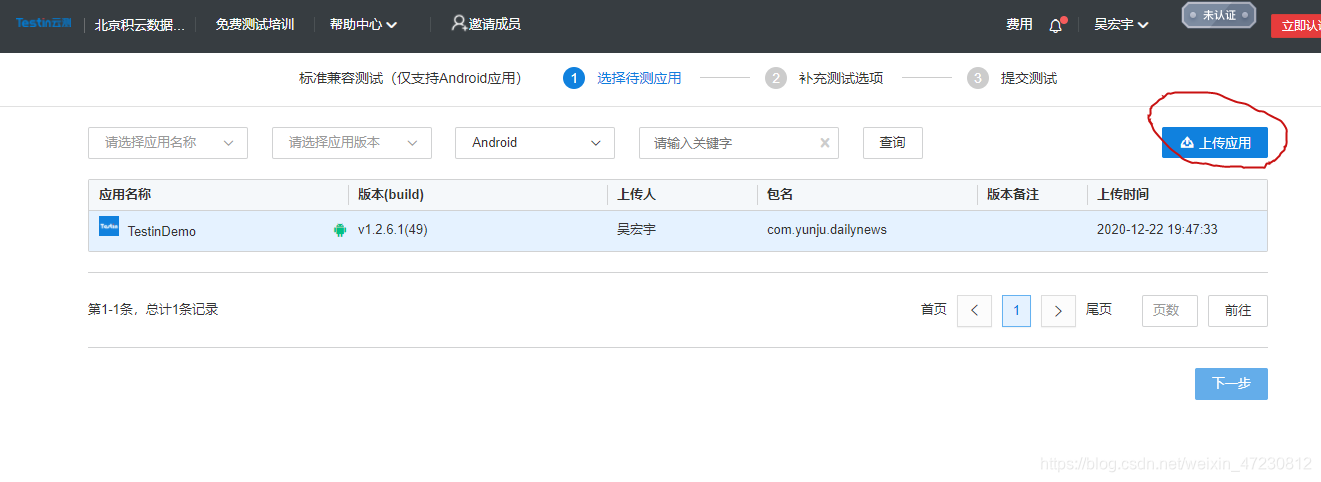Image resolution: width=1321 pixels, height=482 pixels.
Task: Click 首页 first page link
Action: point(933,310)
